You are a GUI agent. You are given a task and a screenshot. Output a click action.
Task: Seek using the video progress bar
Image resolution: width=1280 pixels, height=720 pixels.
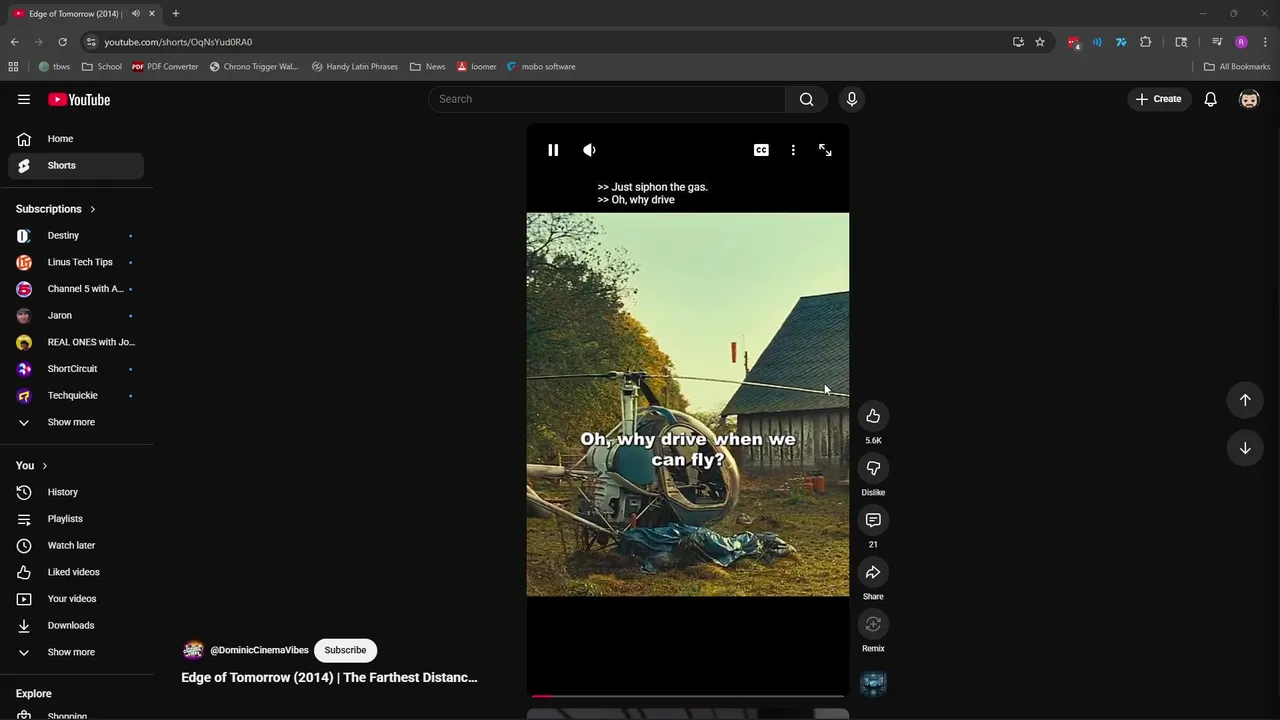coord(688,695)
